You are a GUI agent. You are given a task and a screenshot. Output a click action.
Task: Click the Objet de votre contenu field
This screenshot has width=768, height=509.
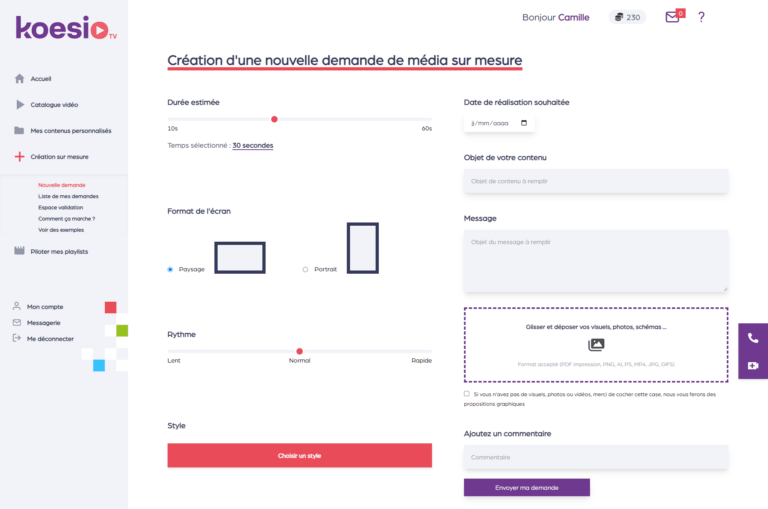[x=595, y=181]
